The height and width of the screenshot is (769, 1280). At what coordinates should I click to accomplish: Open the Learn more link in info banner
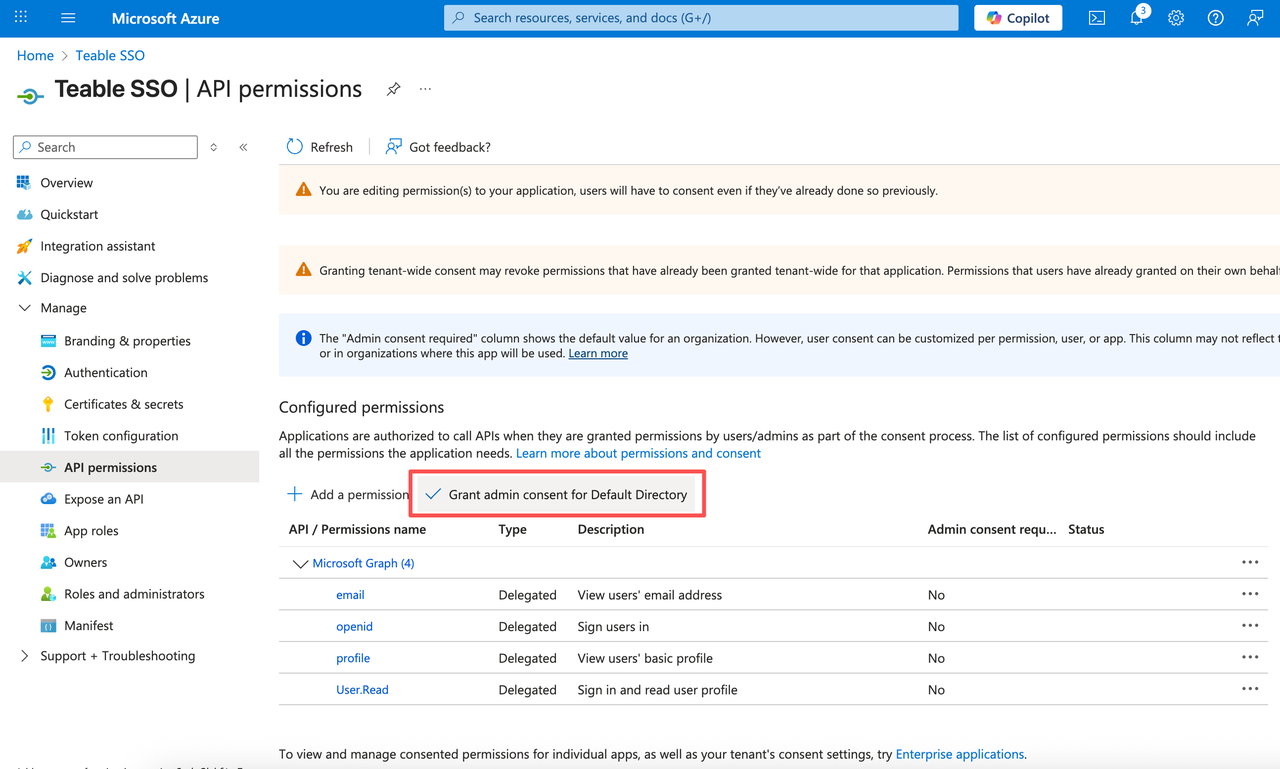coord(598,353)
